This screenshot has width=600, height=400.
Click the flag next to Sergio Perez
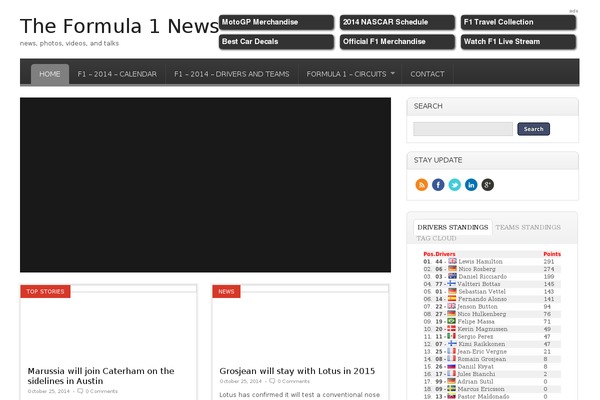(452, 336)
